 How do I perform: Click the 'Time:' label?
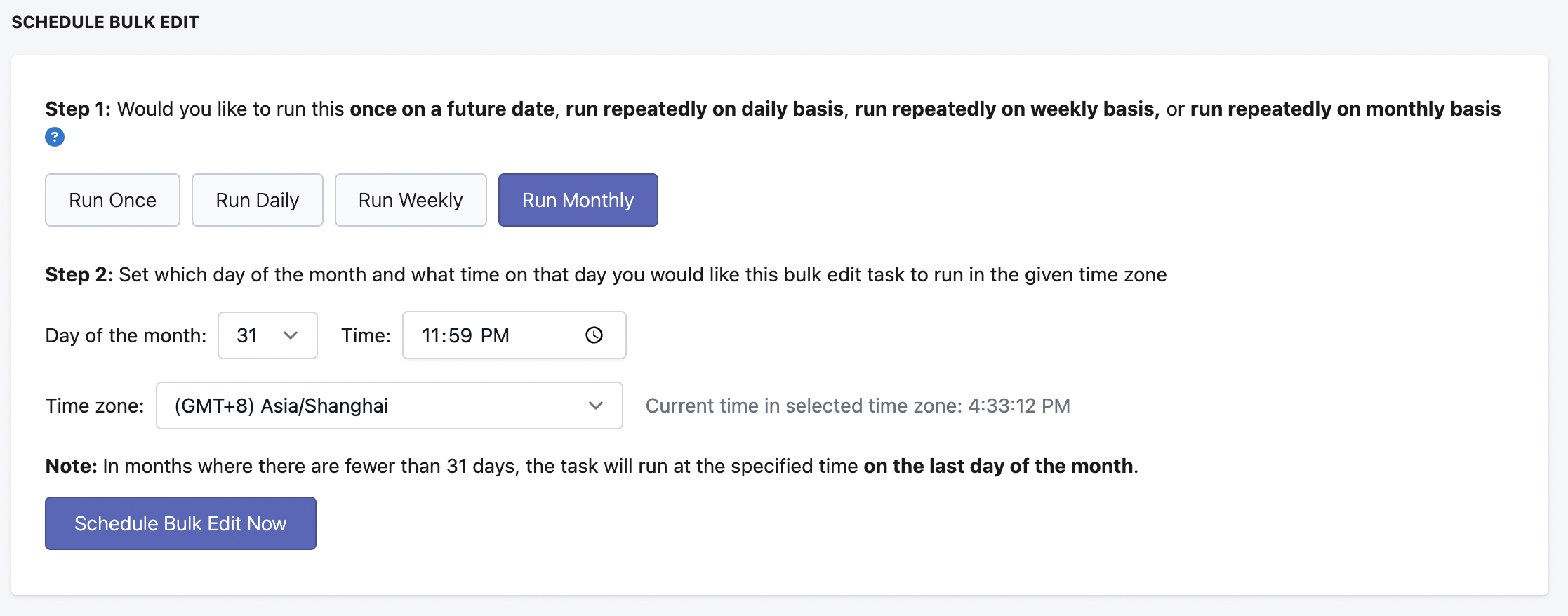click(366, 335)
